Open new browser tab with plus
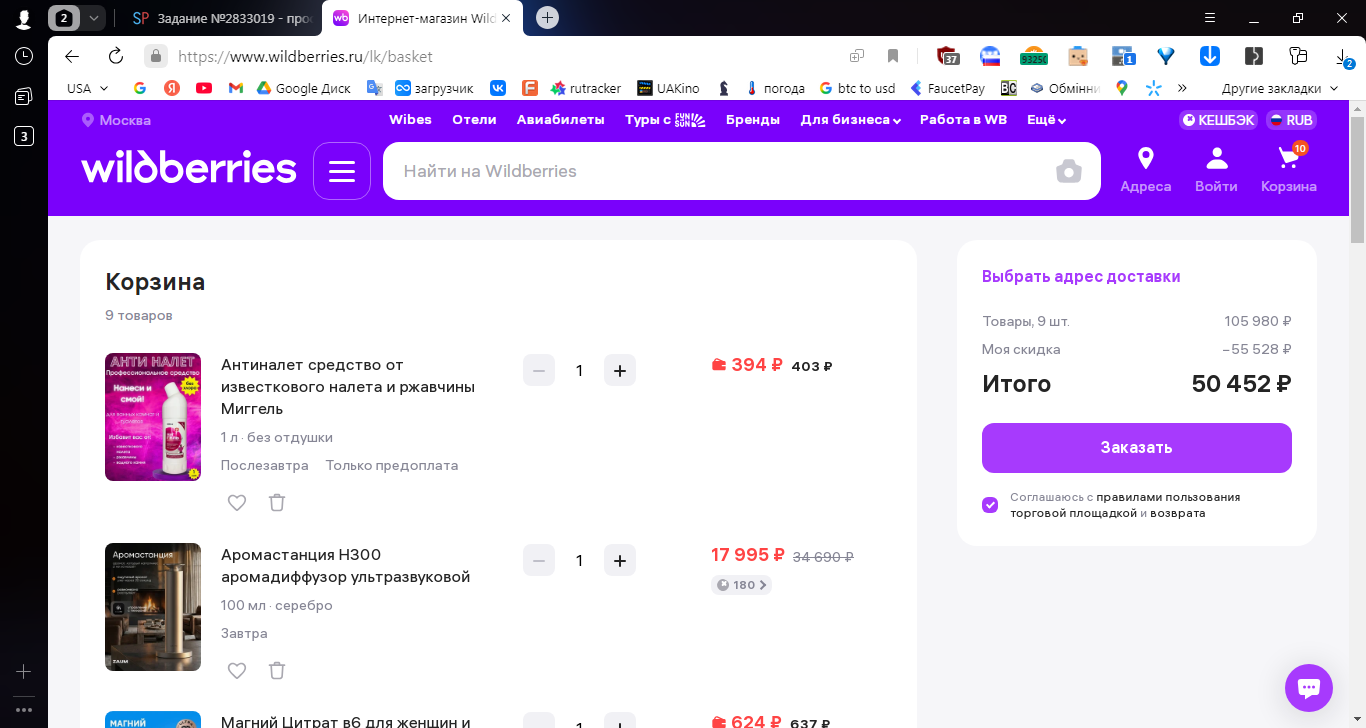 [x=547, y=18]
